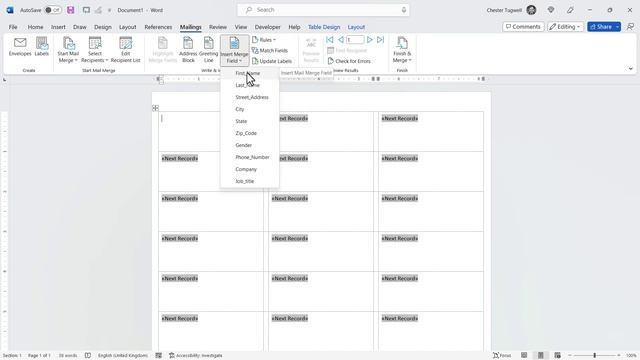This screenshot has height=360, width=640.
Task: Go to next record arrow
Action: (x=369, y=40)
